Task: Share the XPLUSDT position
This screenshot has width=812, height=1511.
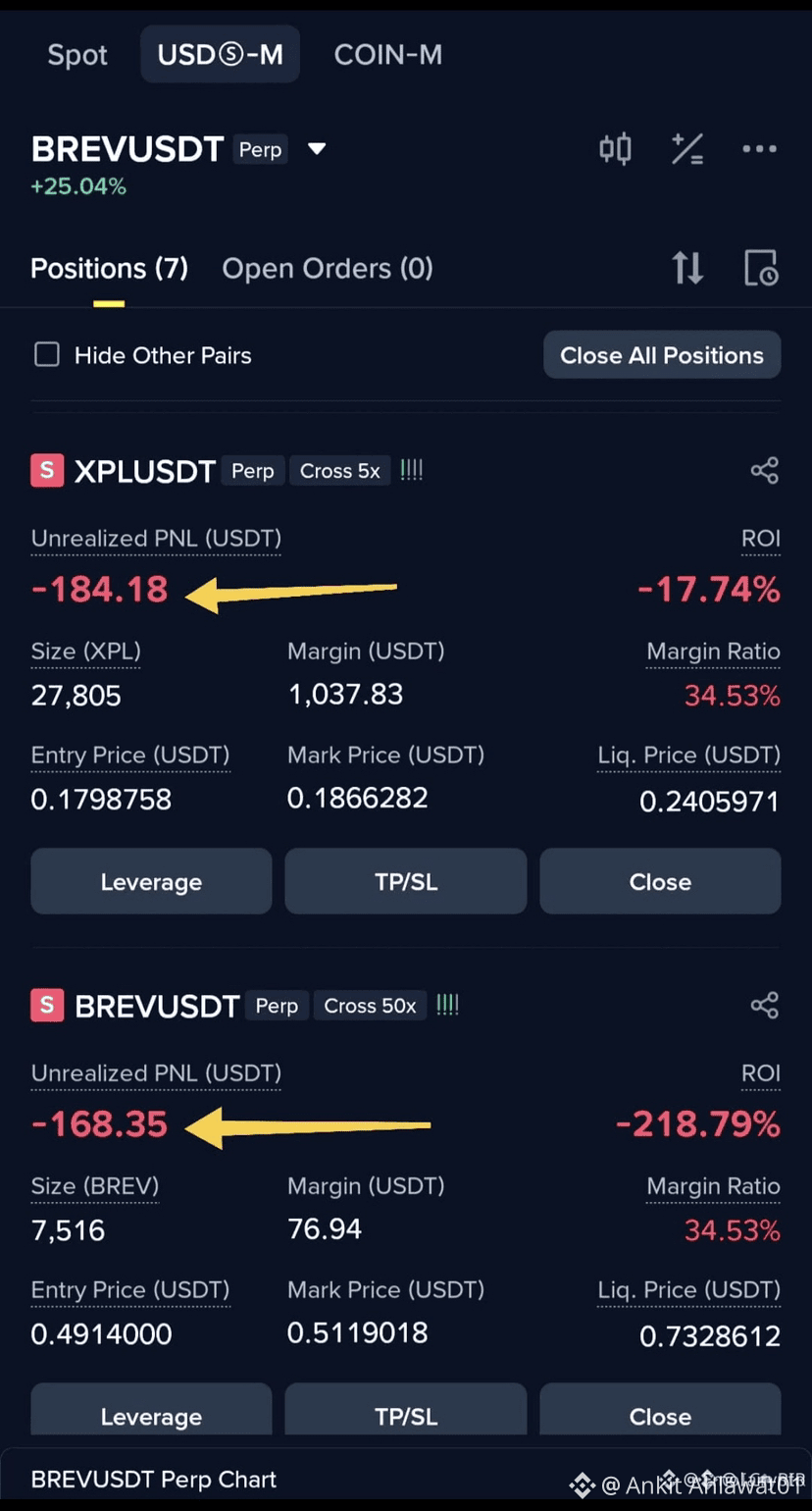Action: point(764,471)
